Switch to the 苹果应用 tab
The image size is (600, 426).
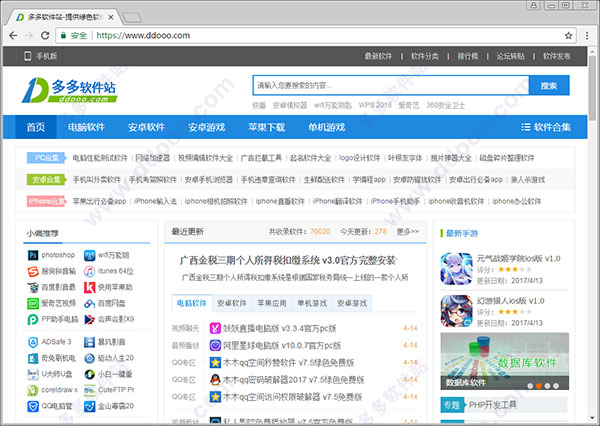pyautogui.click(x=272, y=302)
